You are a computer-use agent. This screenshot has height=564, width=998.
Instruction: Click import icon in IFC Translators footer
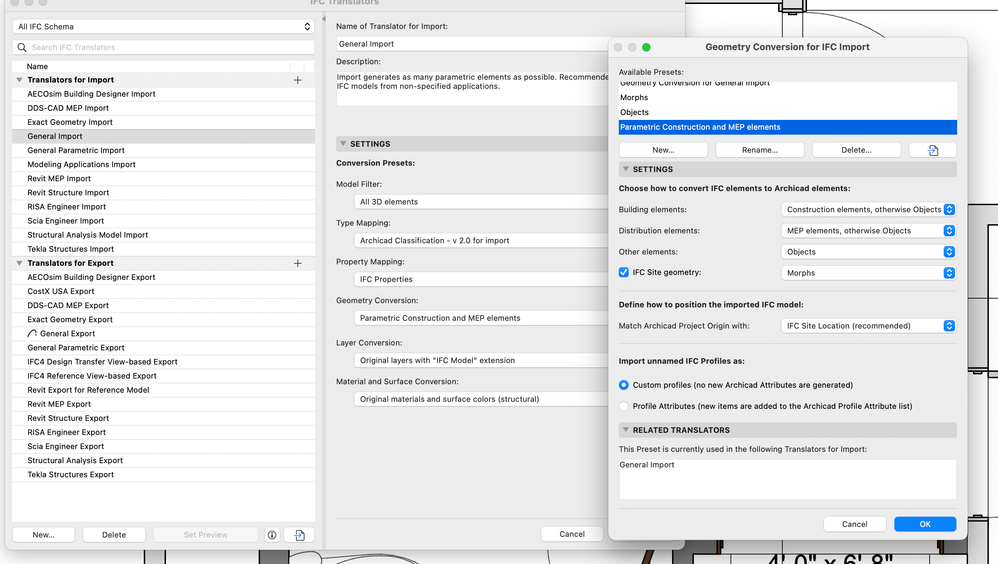click(299, 535)
